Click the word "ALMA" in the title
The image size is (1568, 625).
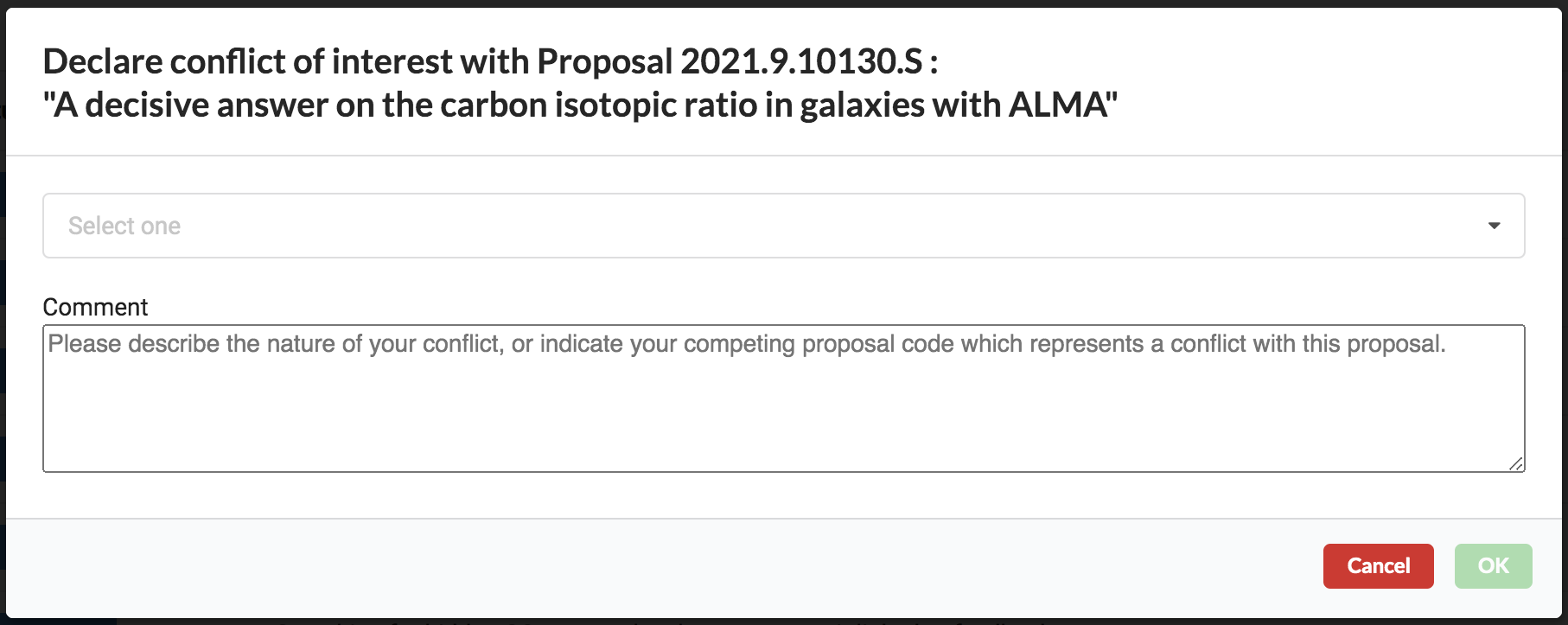pos(1058,105)
